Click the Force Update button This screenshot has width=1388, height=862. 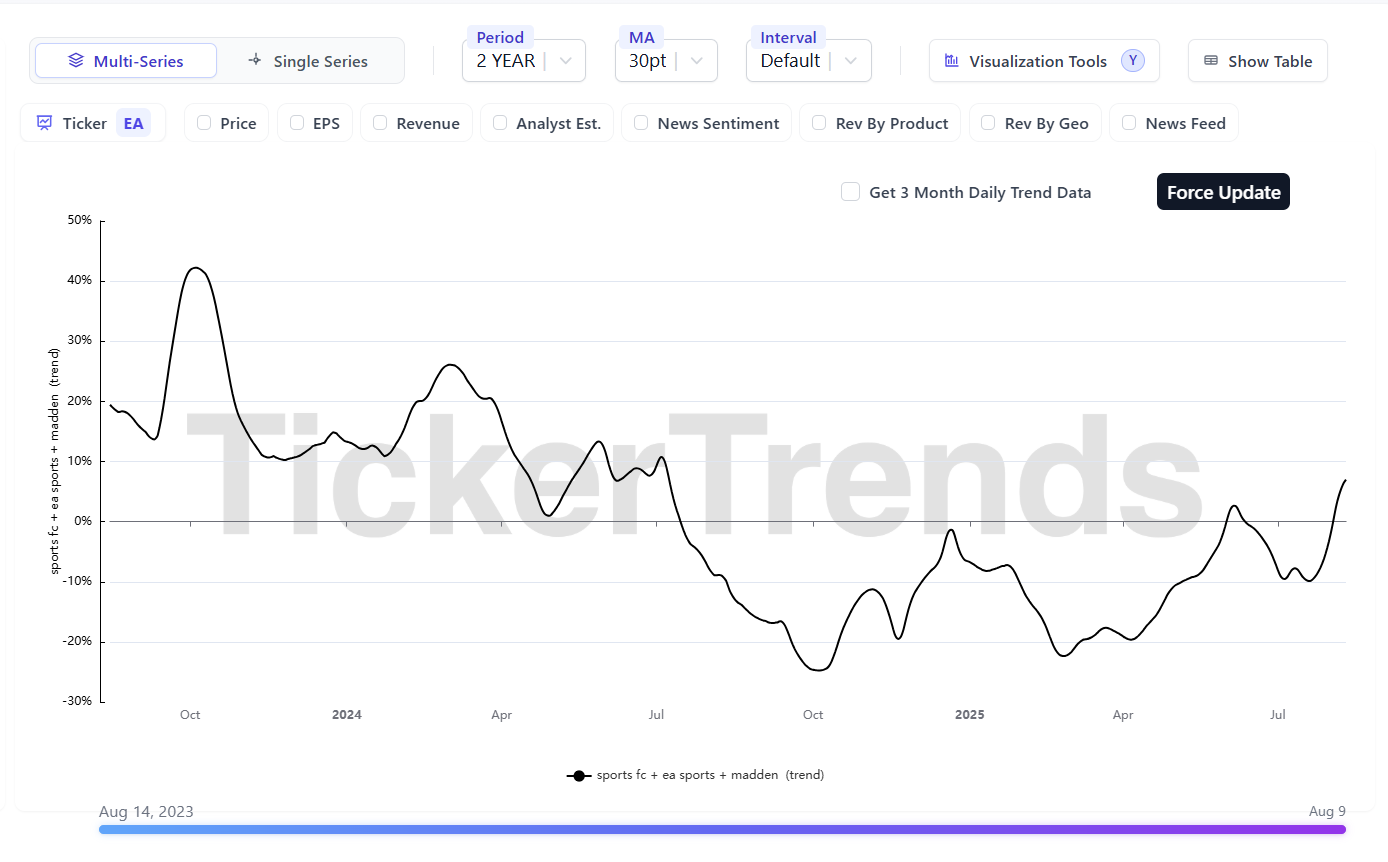[x=1223, y=192]
